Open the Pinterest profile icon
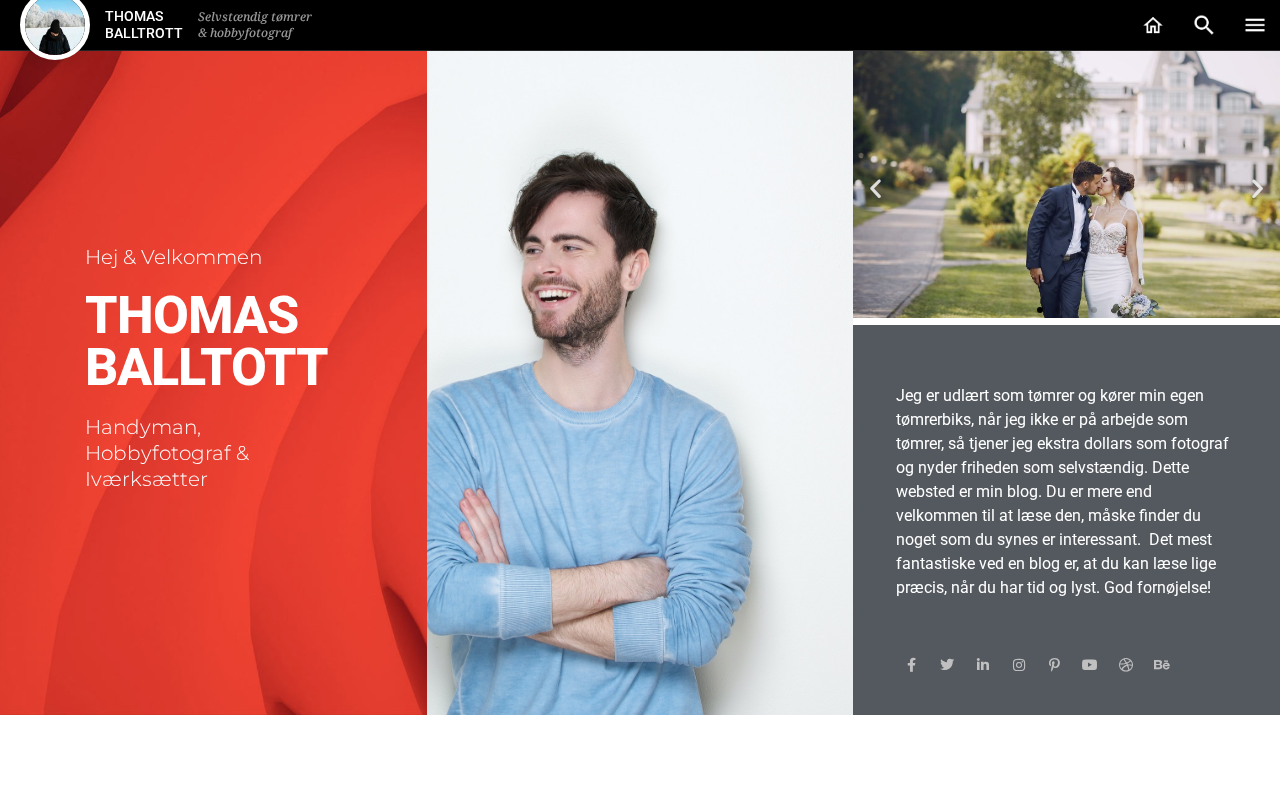 1054,665
